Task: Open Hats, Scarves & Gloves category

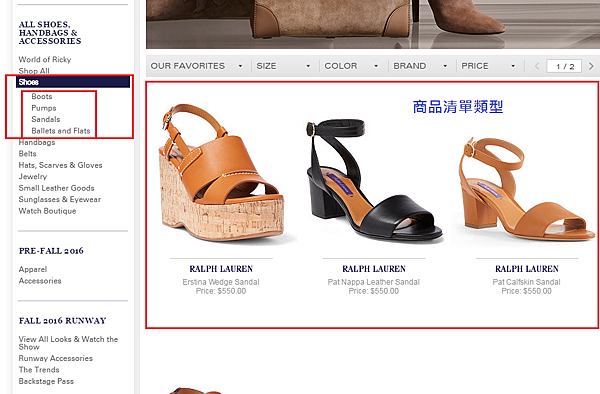Action: coord(60,165)
